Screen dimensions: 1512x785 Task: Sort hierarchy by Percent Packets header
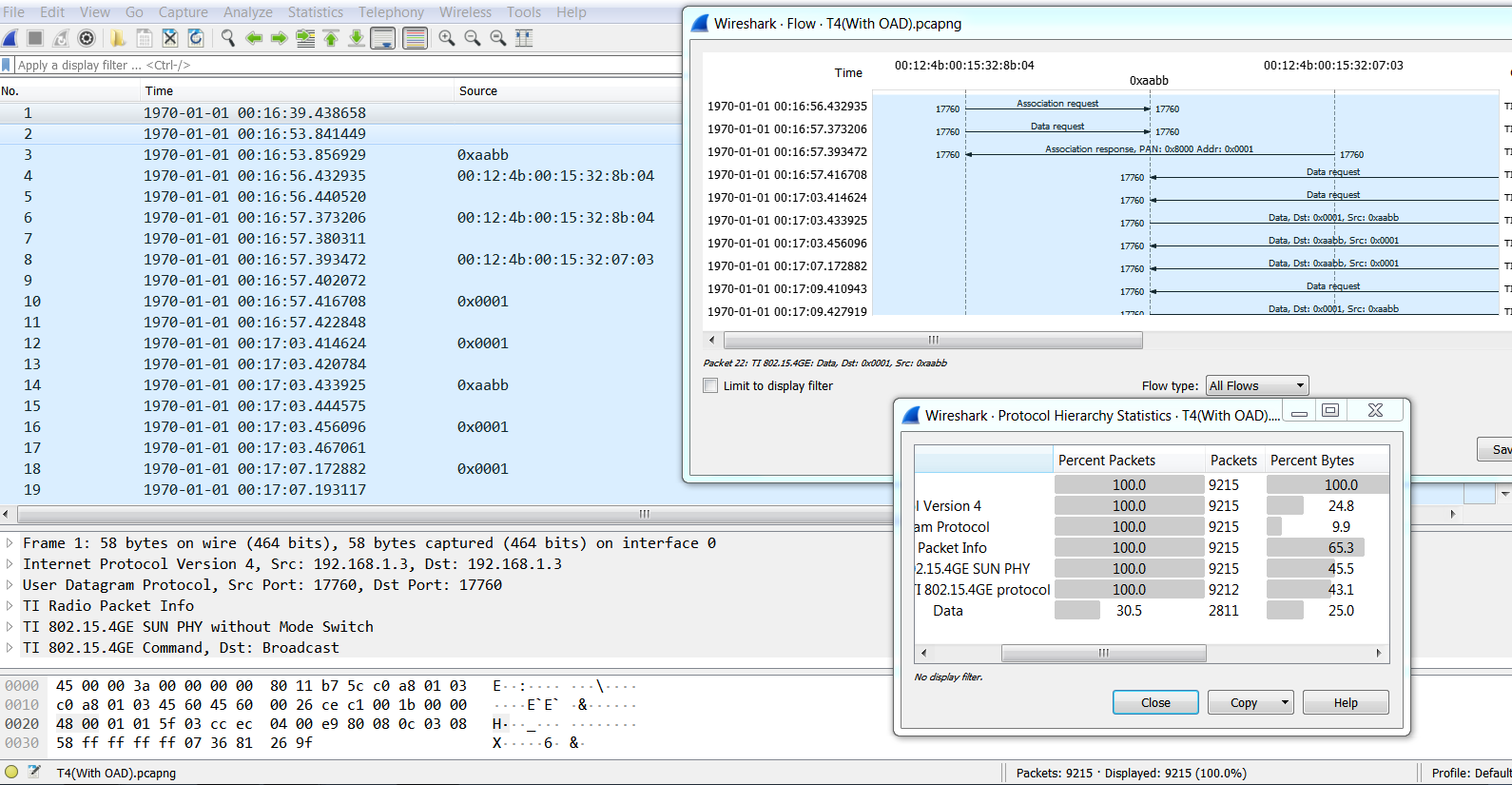[1129, 461]
